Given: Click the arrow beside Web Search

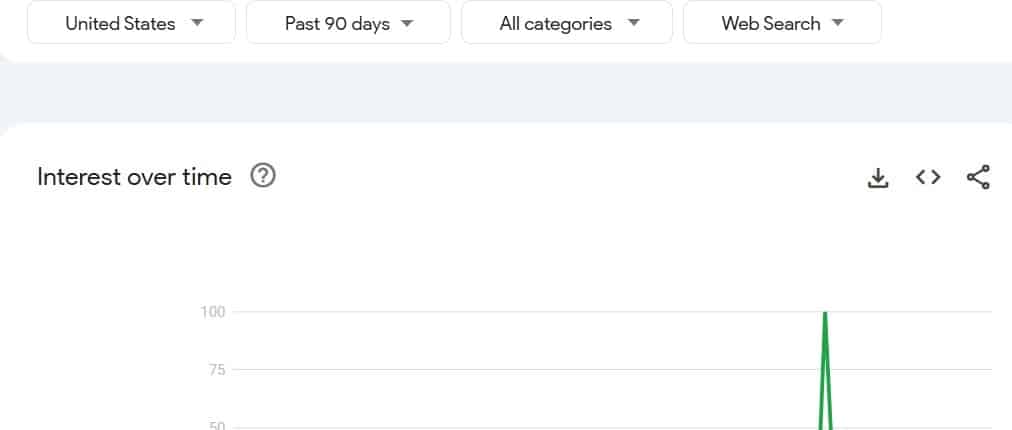Looking at the screenshot, I should click(x=838, y=23).
